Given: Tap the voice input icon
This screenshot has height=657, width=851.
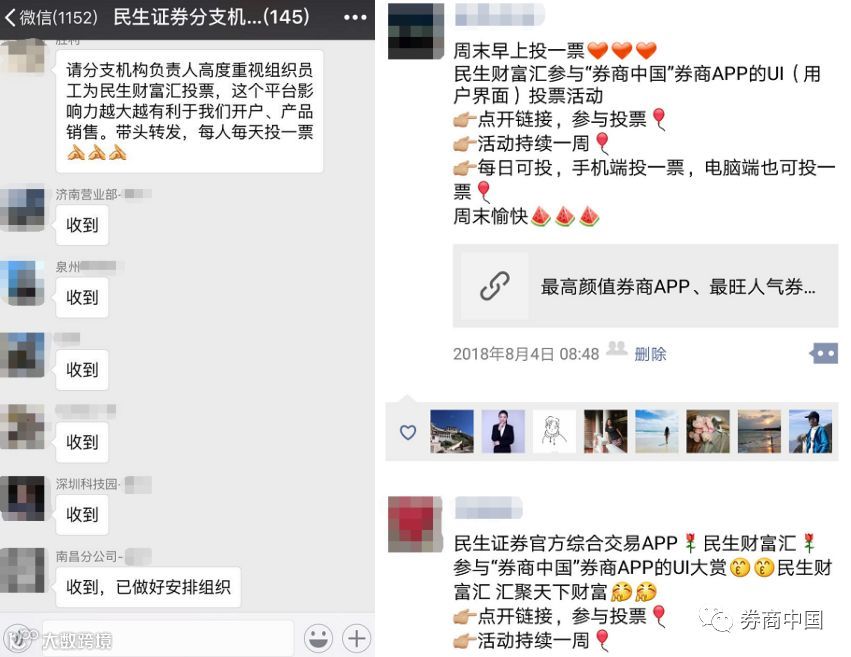Looking at the screenshot, I should 17,638.
